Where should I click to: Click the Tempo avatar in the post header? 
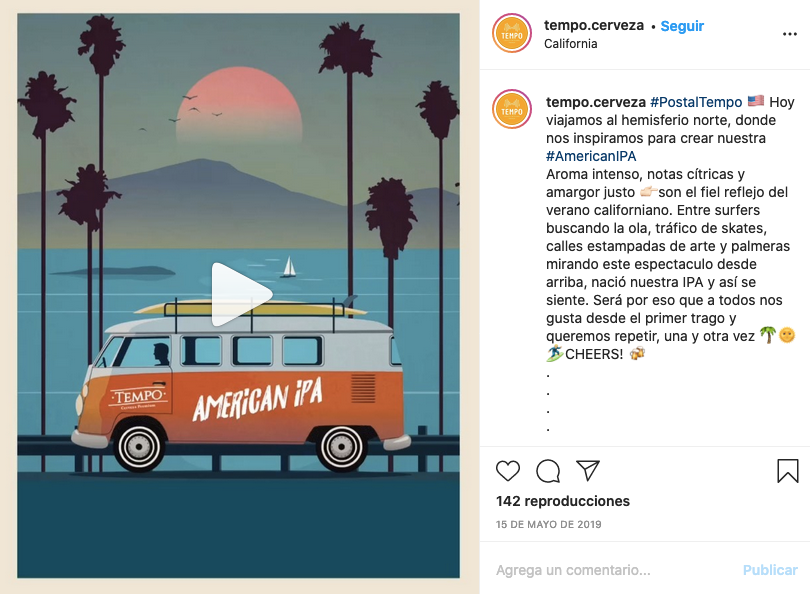(512, 34)
